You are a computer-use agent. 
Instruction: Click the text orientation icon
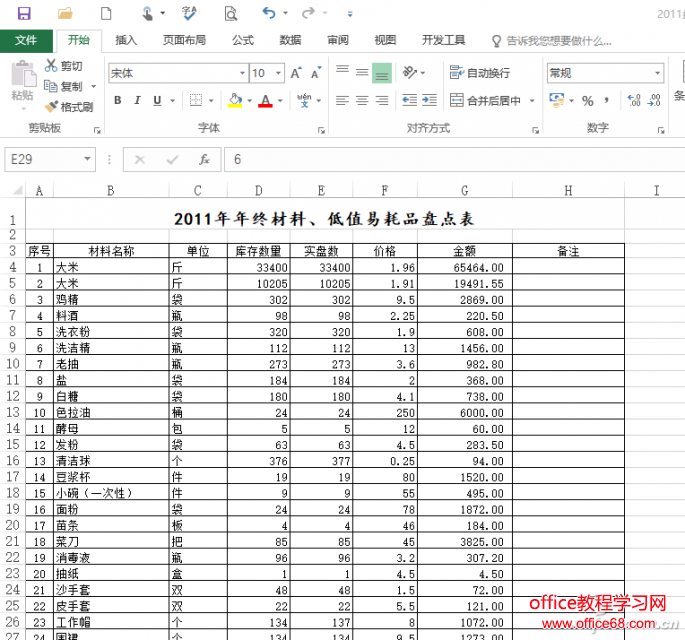(x=410, y=73)
